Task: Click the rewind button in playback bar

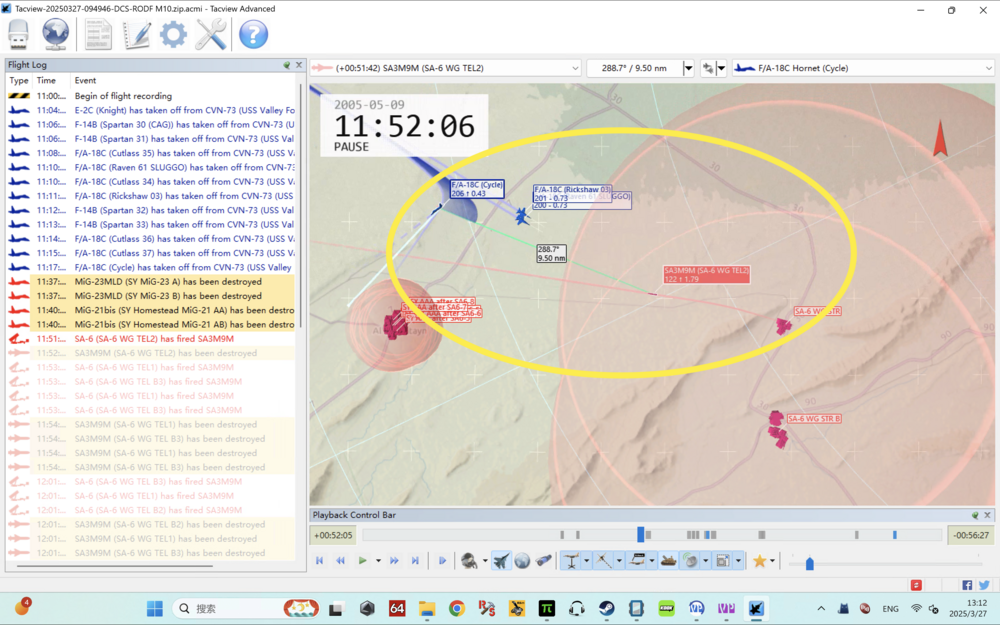Action: (341, 561)
